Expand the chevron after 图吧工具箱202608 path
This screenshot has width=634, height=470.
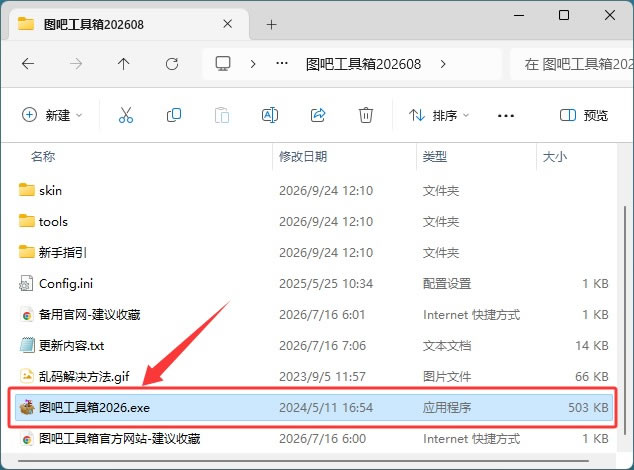(443, 64)
